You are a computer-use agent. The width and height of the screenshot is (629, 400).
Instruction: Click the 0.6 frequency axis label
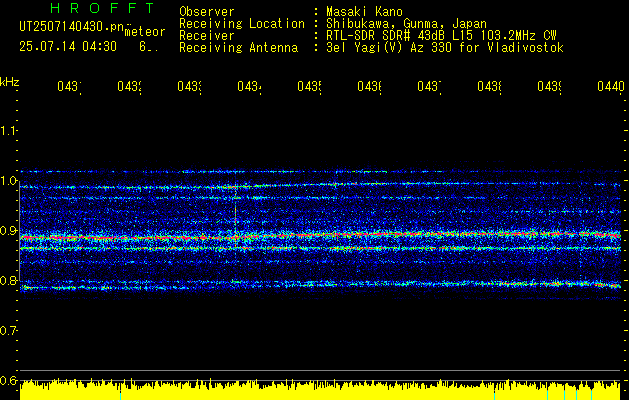[x=8, y=380]
